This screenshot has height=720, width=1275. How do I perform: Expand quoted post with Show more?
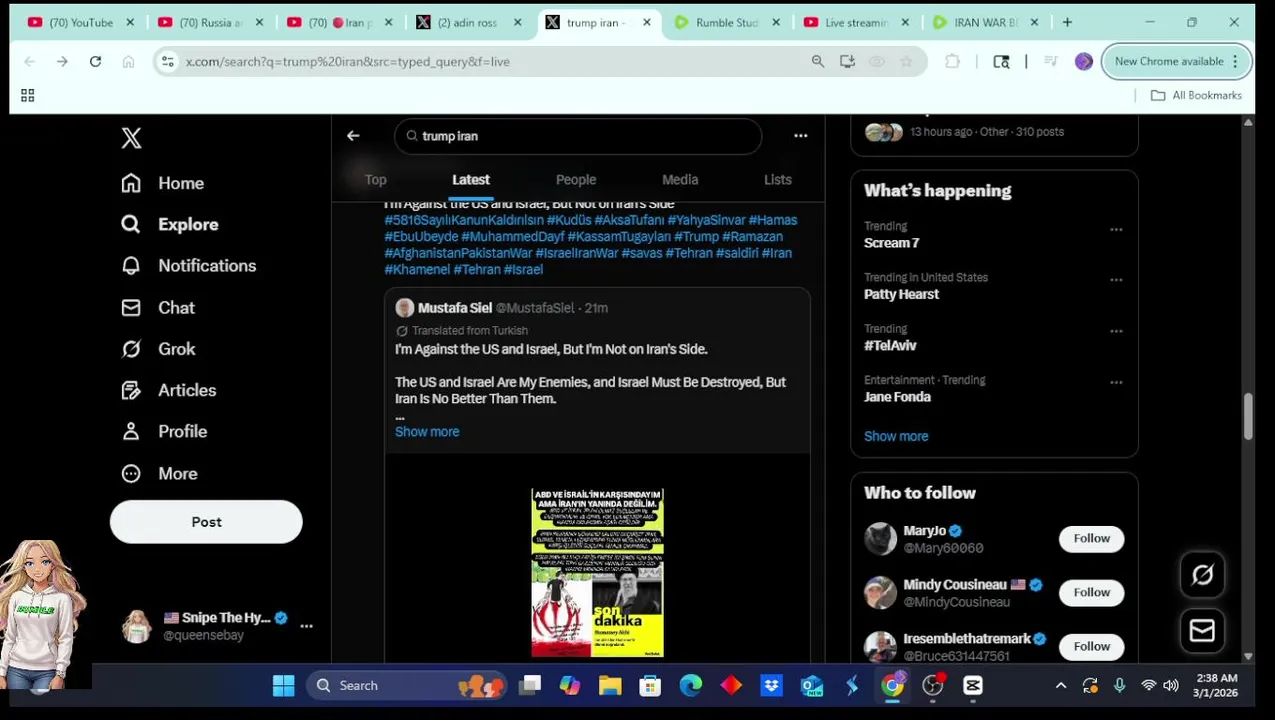tap(427, 432)
